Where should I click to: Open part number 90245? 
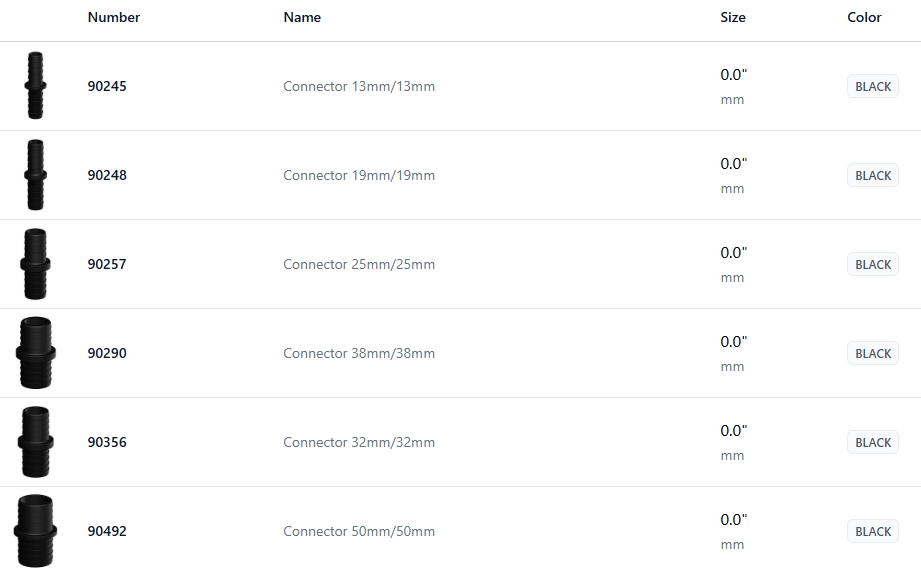pyautogui.click(x=107, y=87)
